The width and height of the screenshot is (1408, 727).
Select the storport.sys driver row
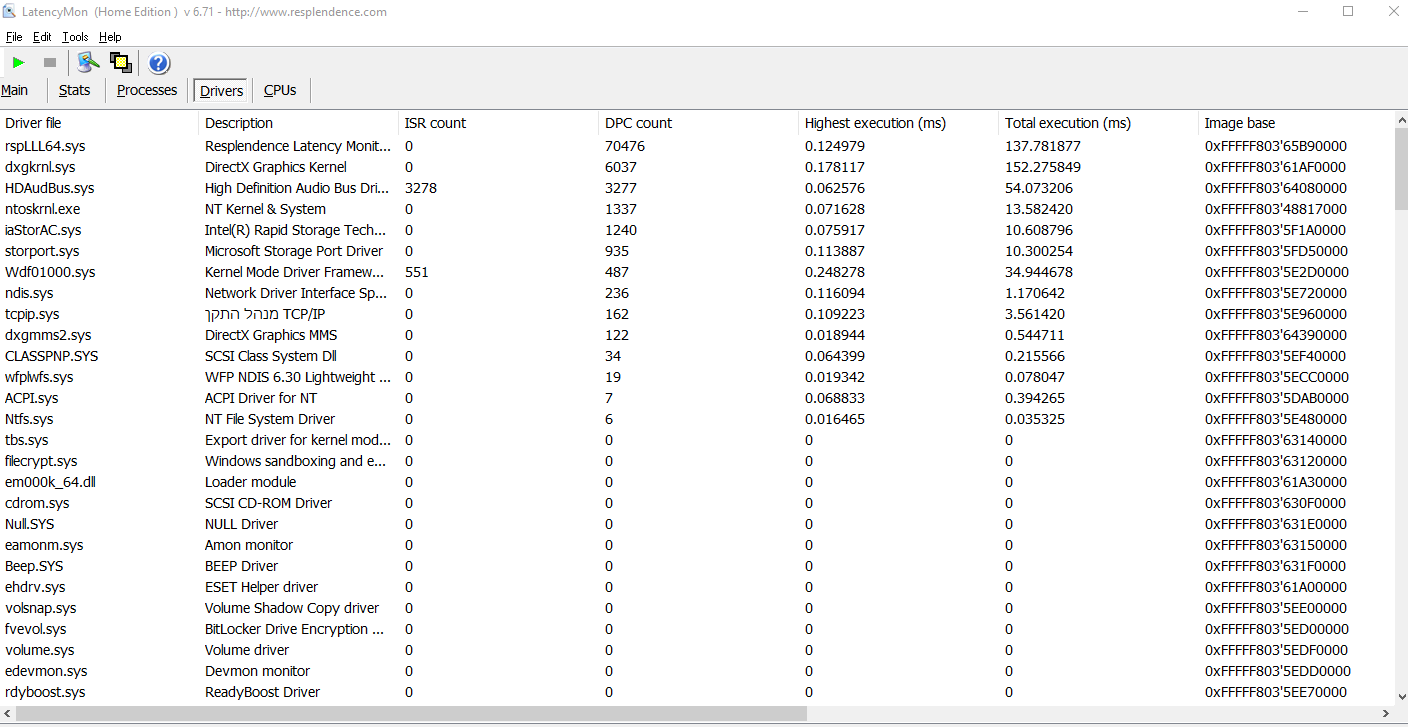(696, 251)
